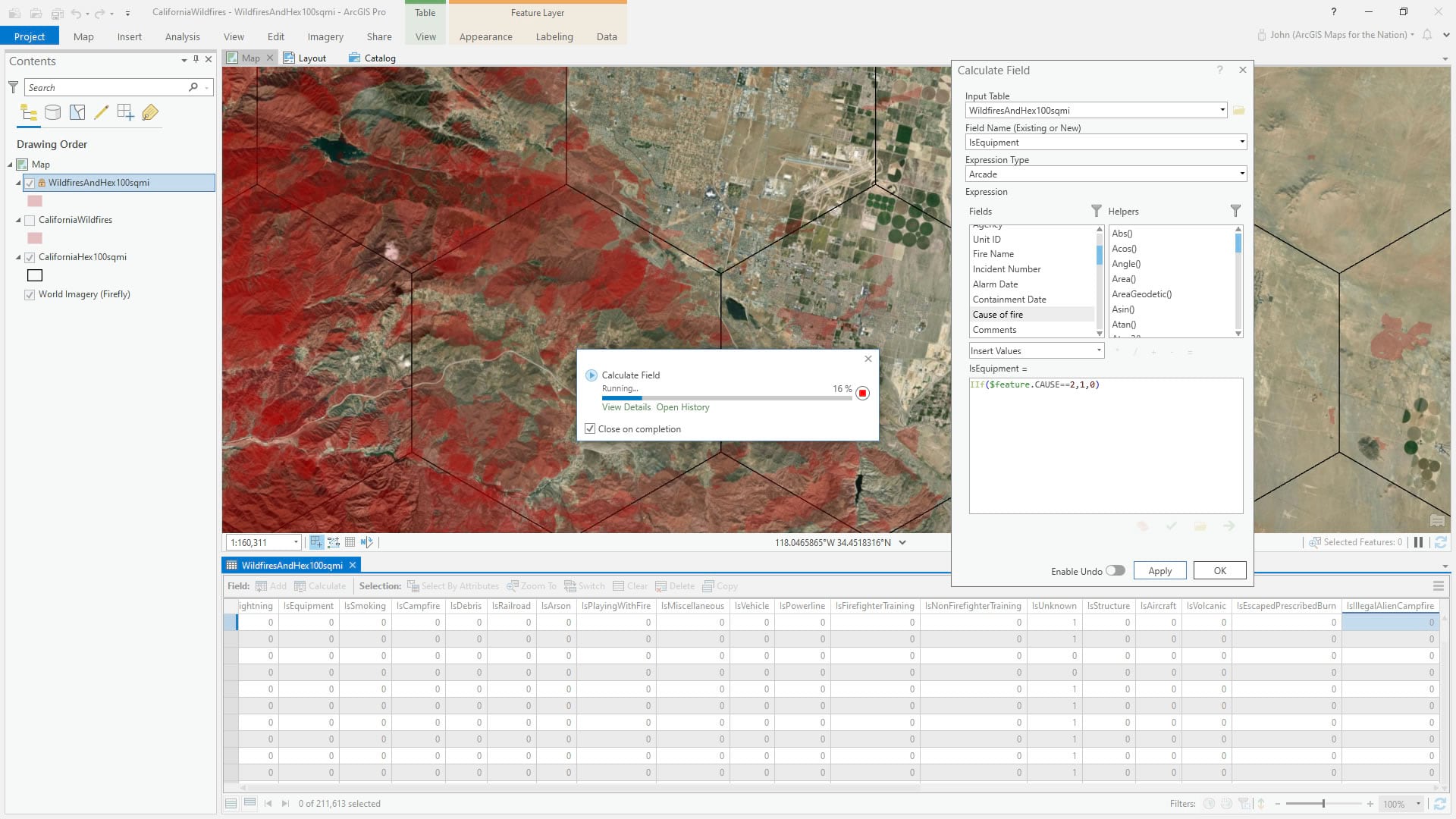Click the expression text box

click(1106, 446)
